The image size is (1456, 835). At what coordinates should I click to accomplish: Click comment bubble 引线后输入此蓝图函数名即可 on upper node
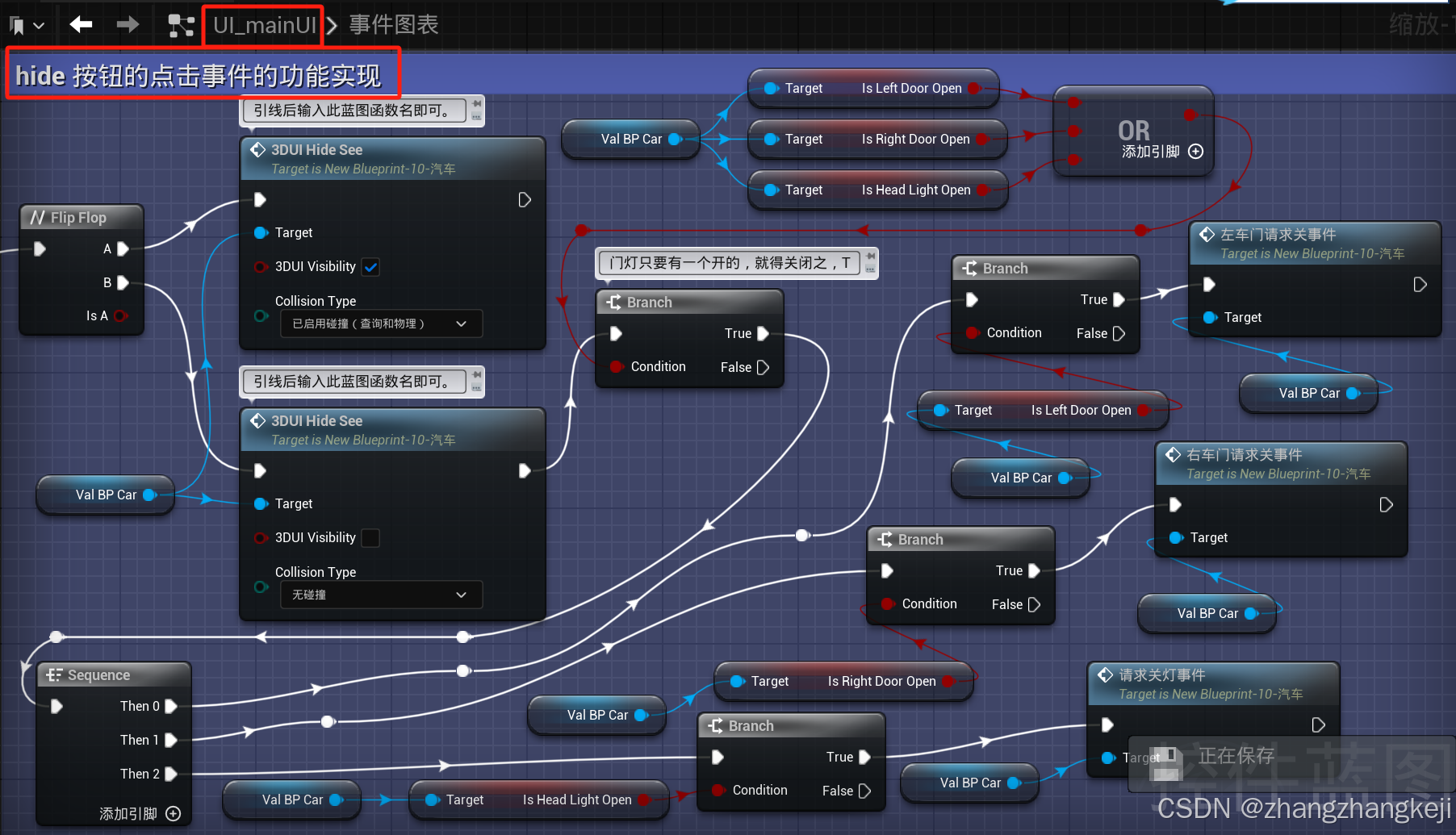coord(355,111)
